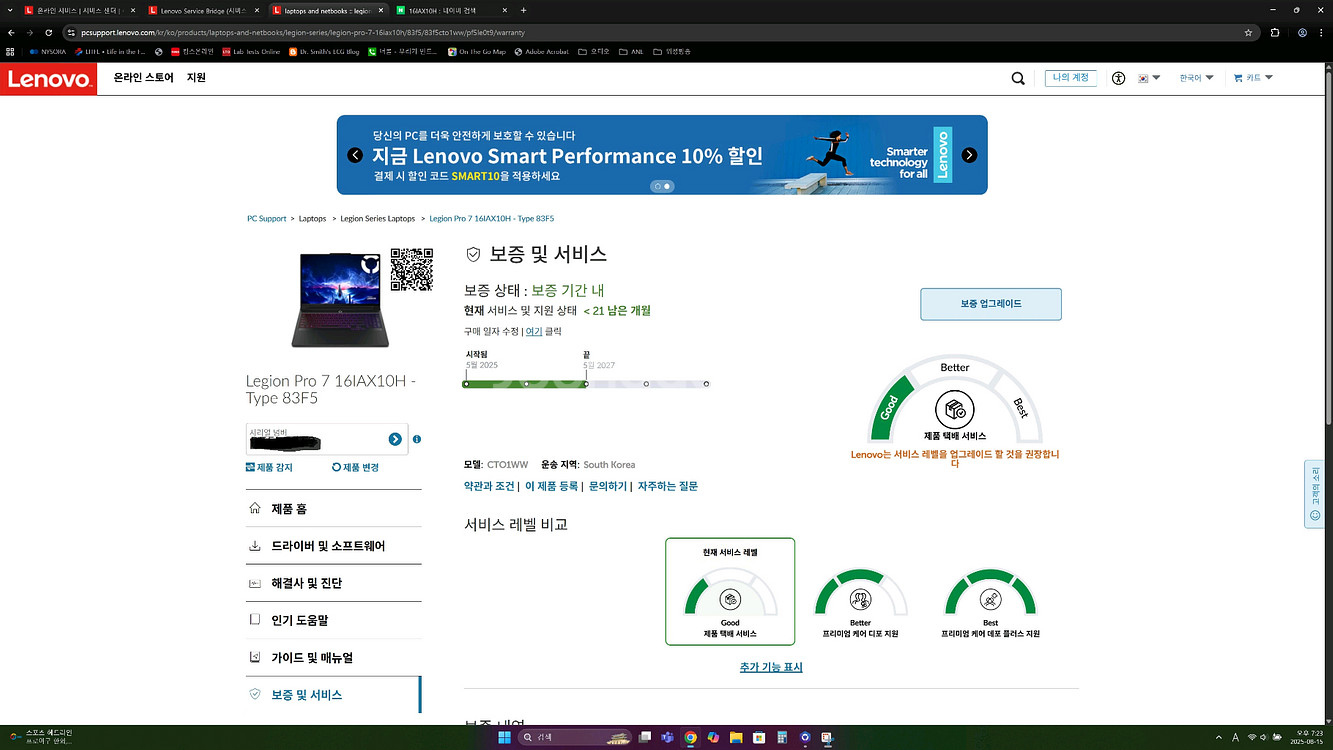The width and height of the screenshot is (1333, 750).
Task: Click 여기 link to edit purchase date
Action: tap(534, 331)
